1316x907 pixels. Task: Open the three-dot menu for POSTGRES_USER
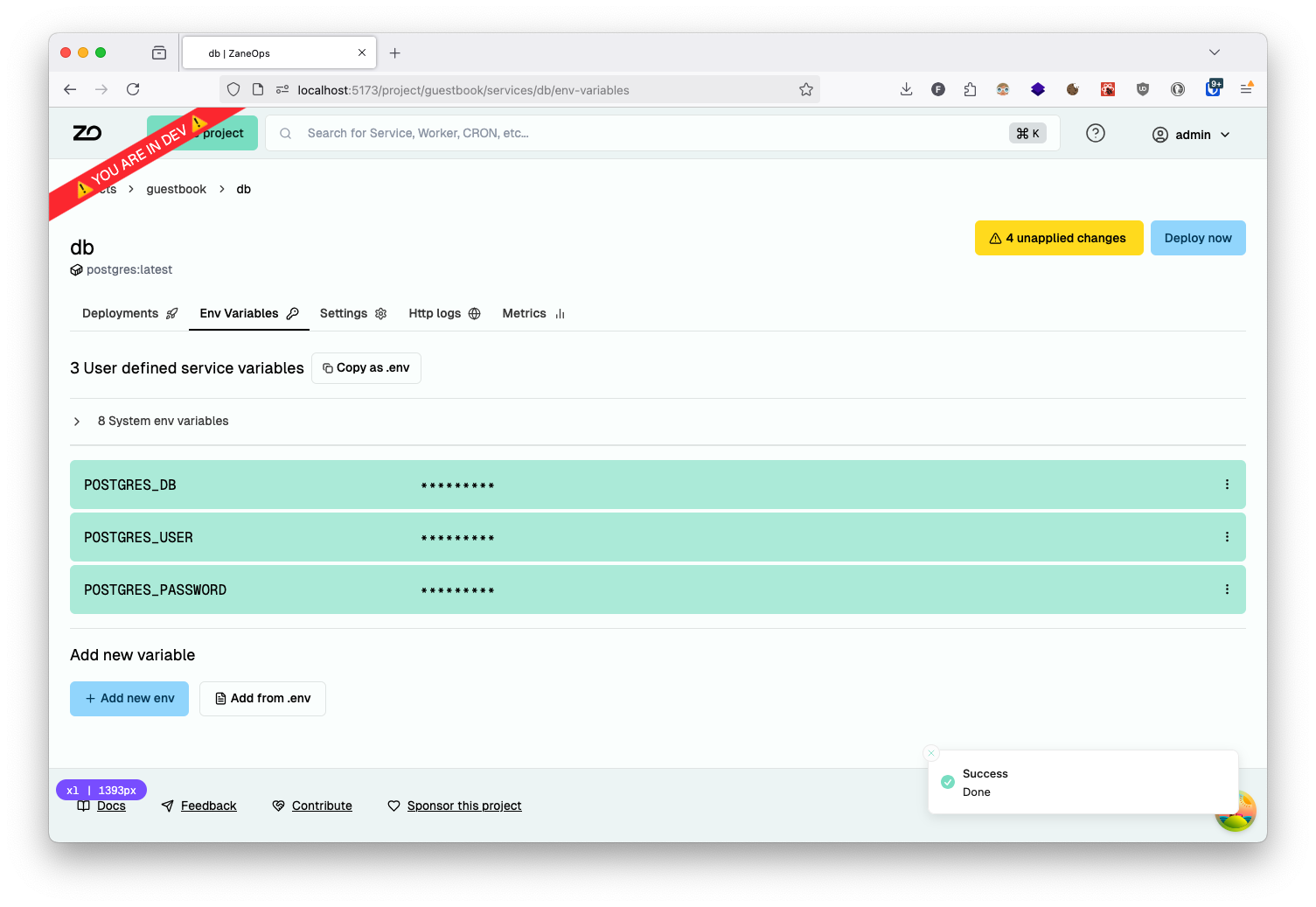coord(1227,537)
